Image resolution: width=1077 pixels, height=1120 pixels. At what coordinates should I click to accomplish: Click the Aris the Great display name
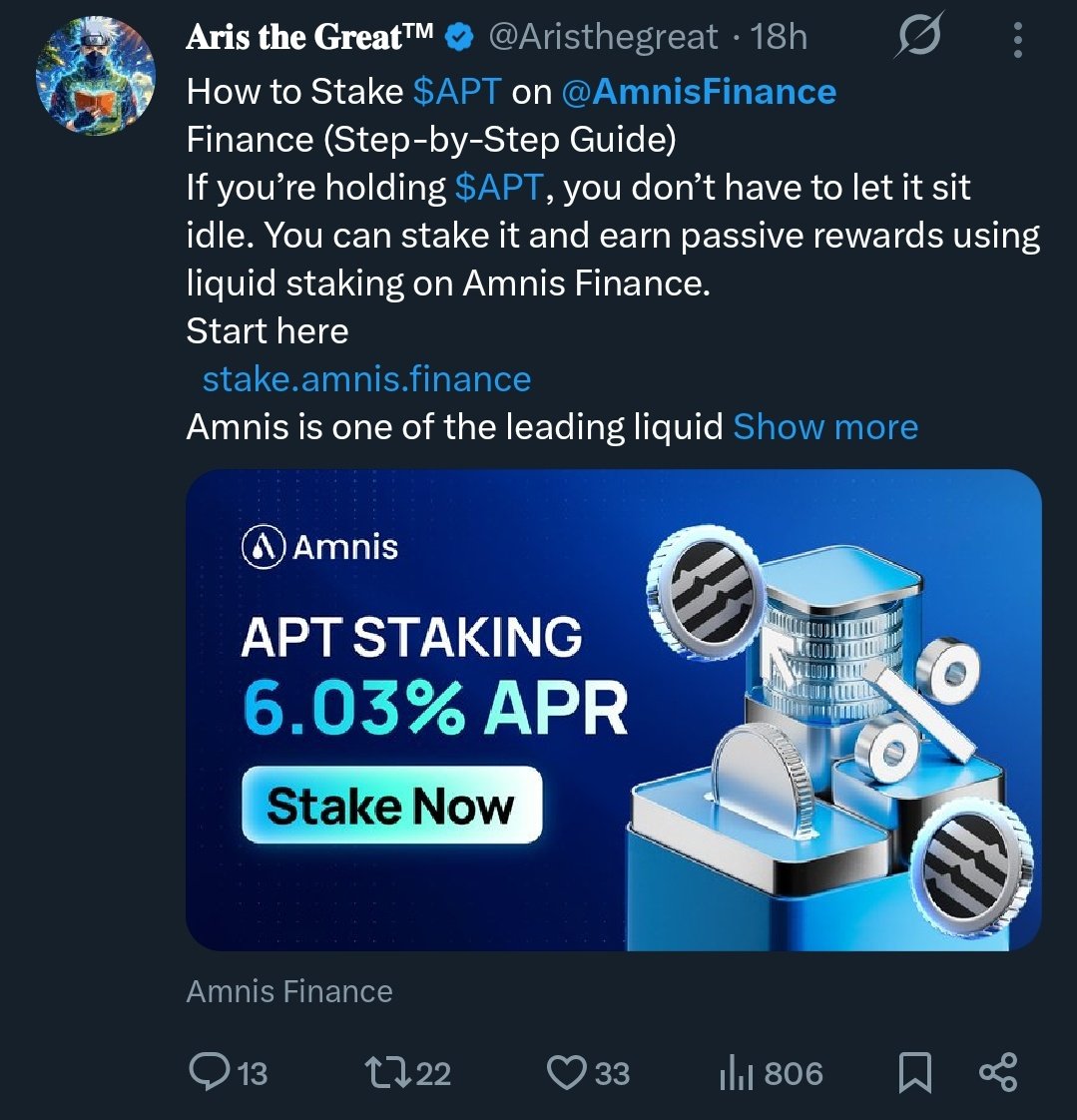(309, 38)
